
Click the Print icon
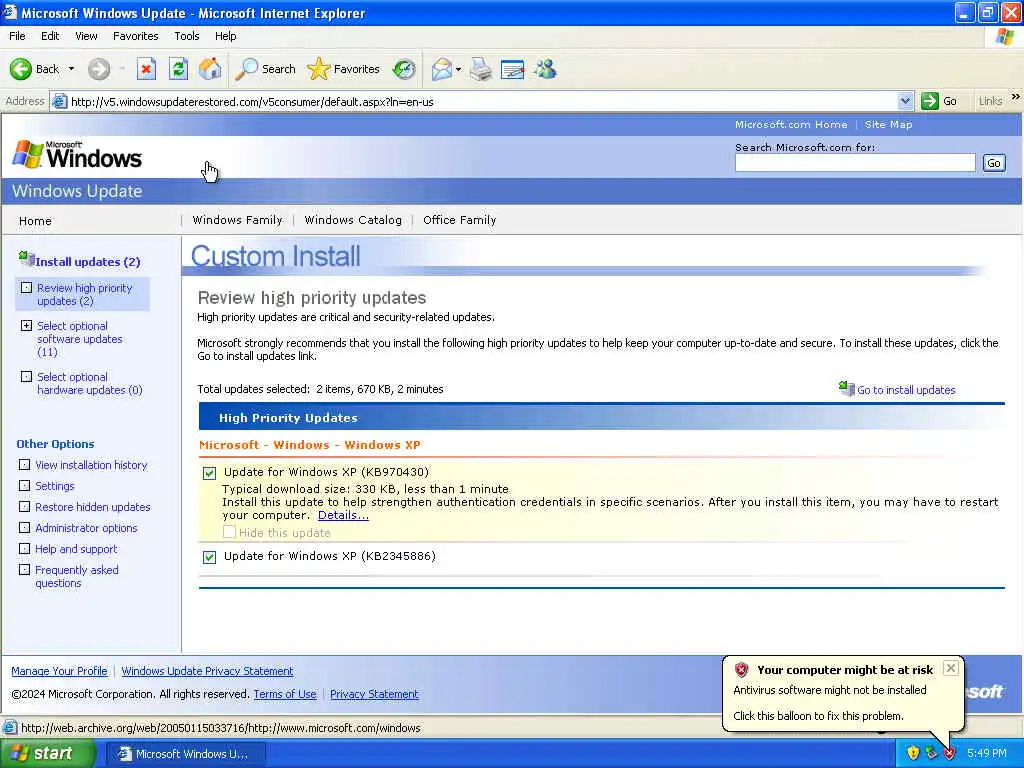(481, 69)
